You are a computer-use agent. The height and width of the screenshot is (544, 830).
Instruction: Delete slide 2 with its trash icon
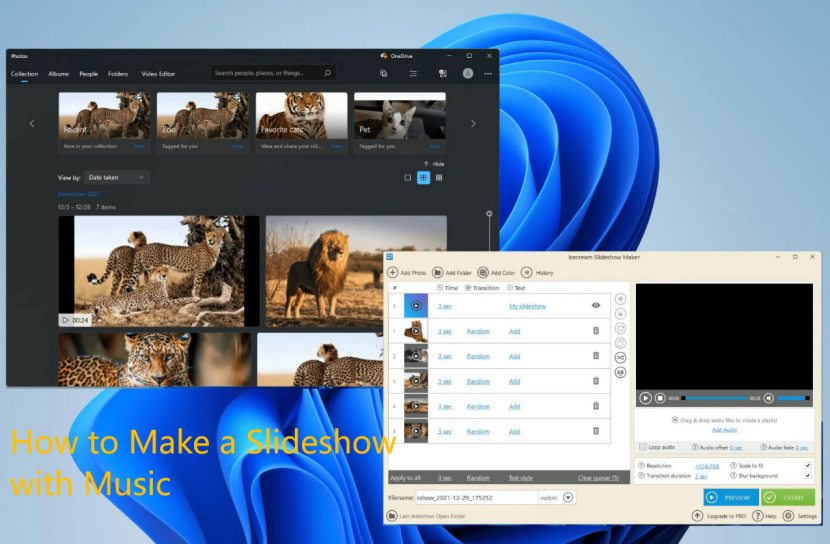pos(596,356)
